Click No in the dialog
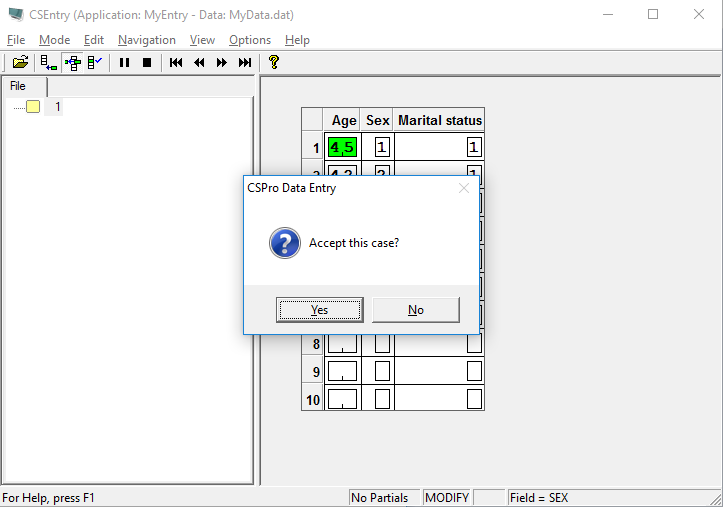The height and width of the screenshot is (507, 723). click(x=415, y=310)
